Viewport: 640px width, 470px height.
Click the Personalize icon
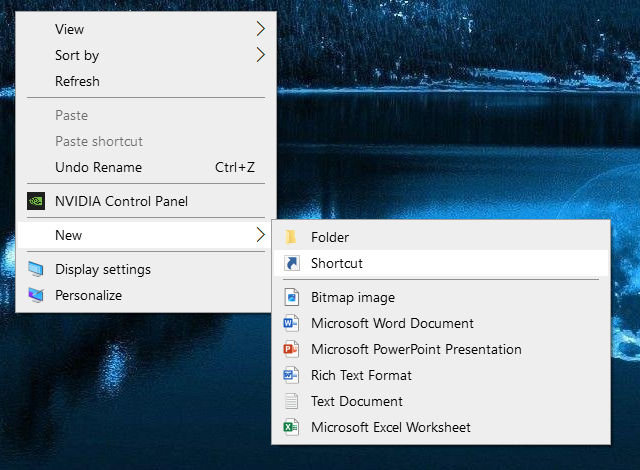(x=36, y=295)
